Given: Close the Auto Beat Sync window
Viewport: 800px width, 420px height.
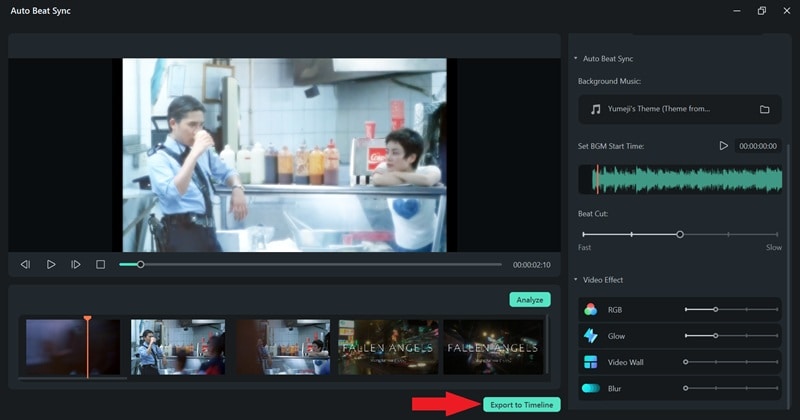Looking at the screenshot, I should (x=787, y=11).
